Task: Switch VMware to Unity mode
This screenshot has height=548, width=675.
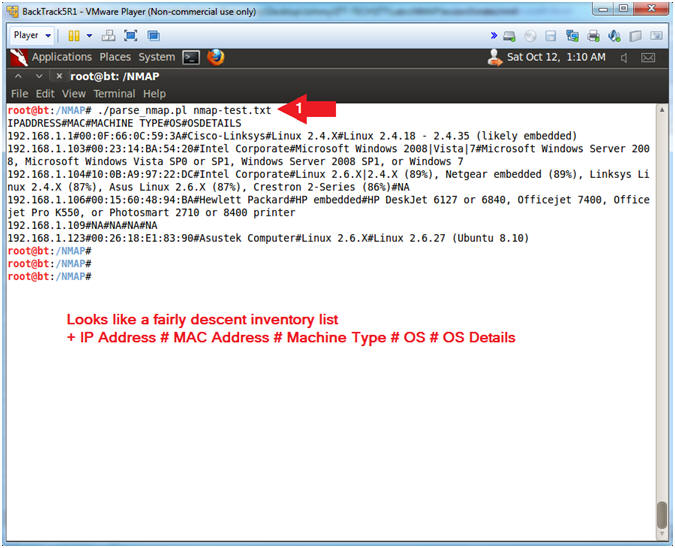Action: tap(153, 36)
